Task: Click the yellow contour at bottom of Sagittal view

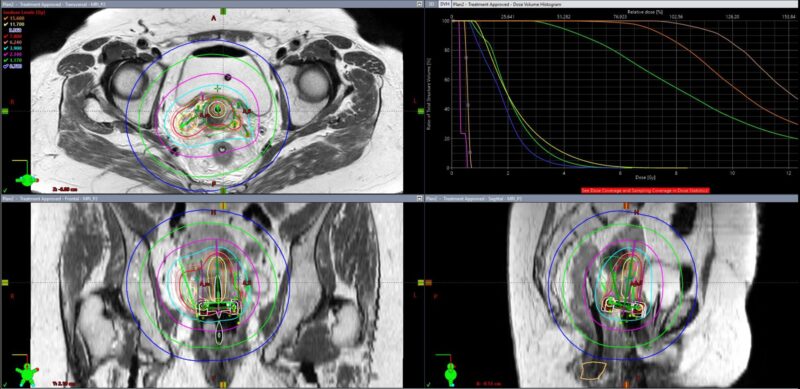Action: click(x=593, y=370)
